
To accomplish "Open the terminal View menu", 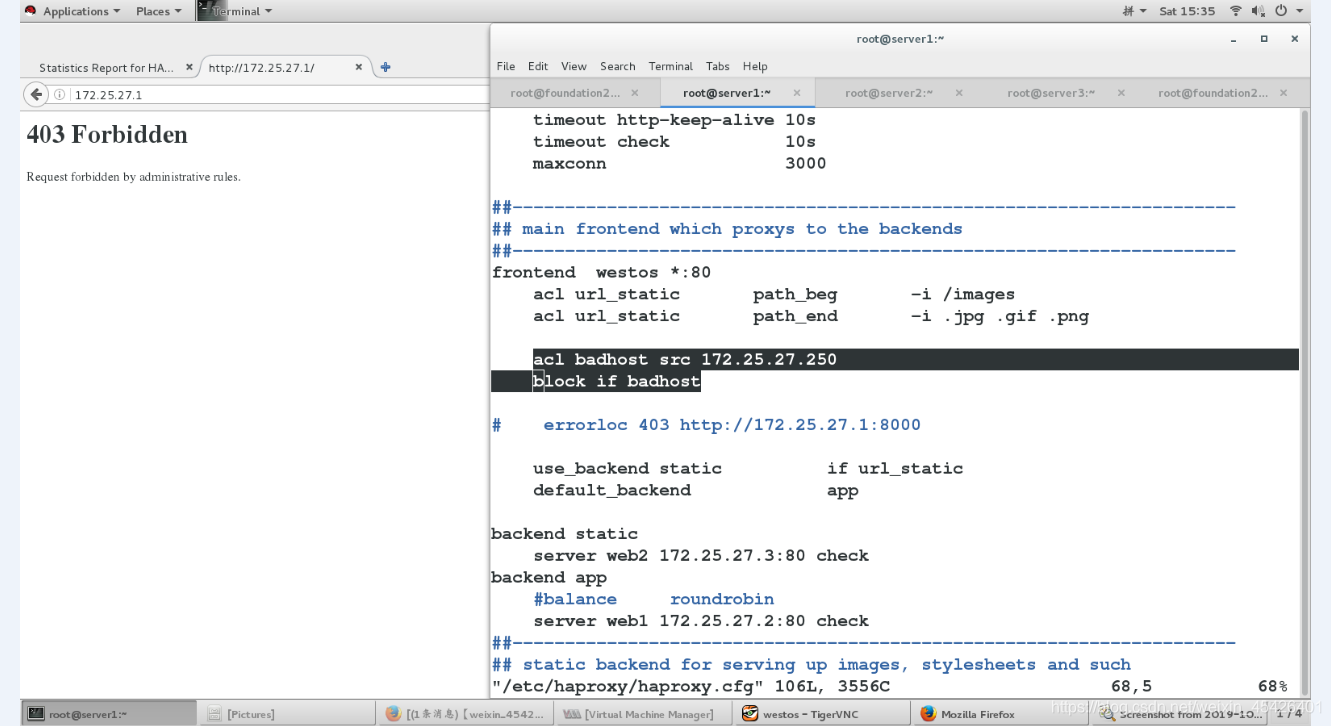I will pos(574,66).
